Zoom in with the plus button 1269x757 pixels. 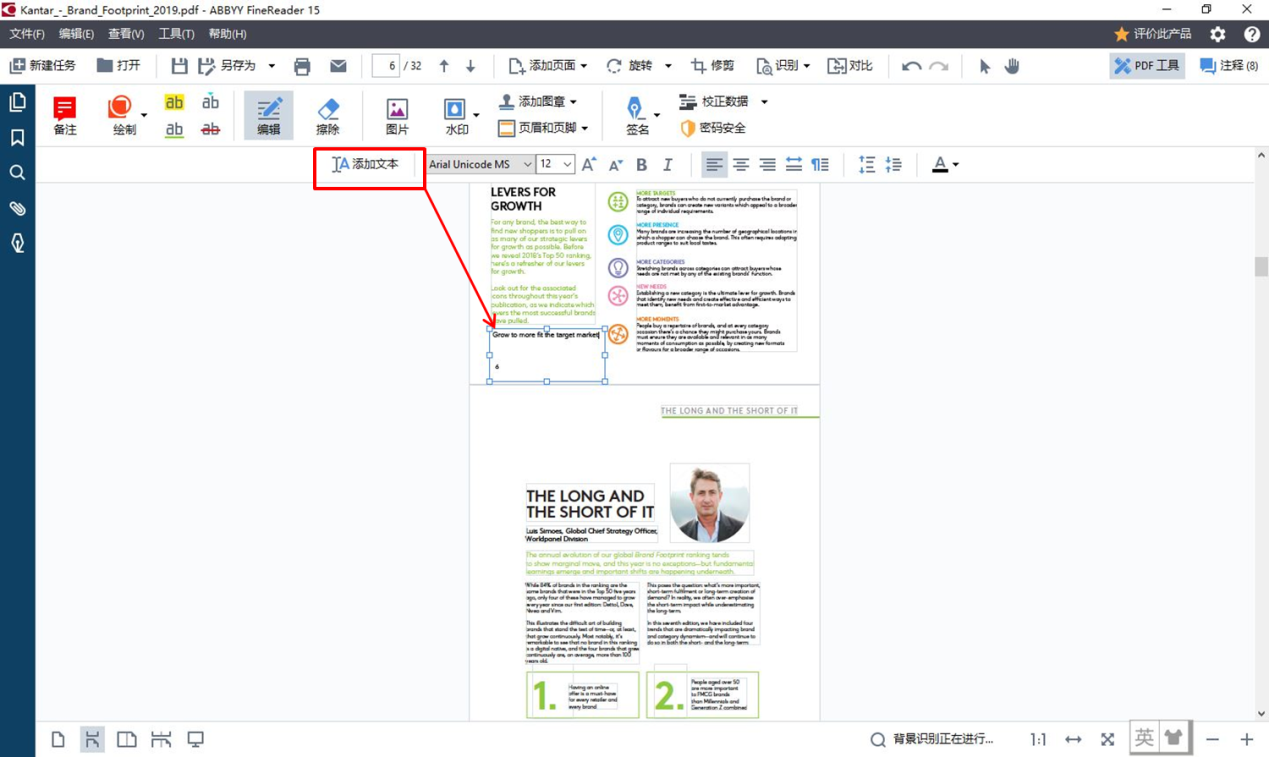coord(1246,739)
